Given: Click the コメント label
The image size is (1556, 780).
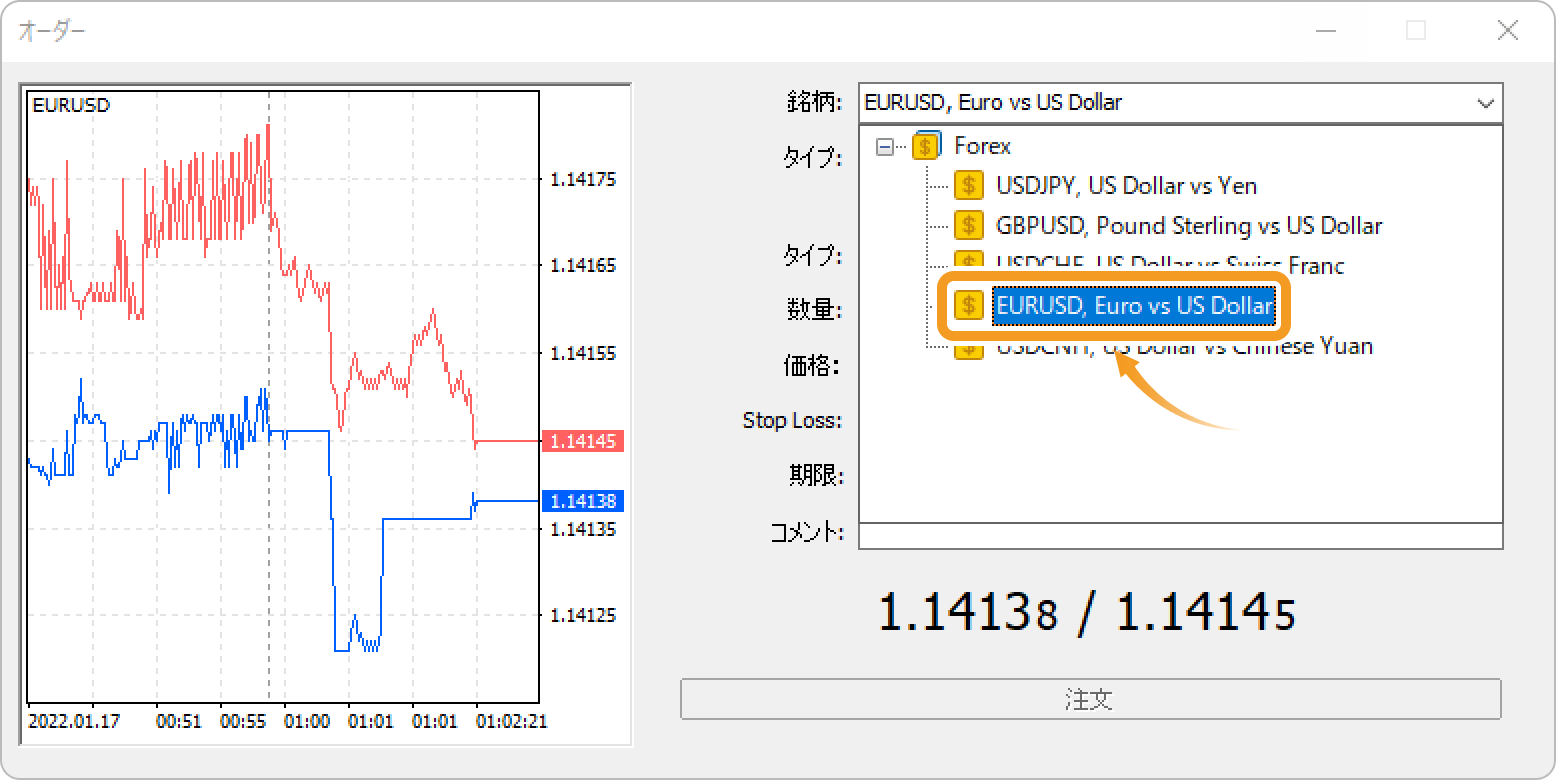Looking at the screenshot, I should pyautogui.click(x=807, y=533).
